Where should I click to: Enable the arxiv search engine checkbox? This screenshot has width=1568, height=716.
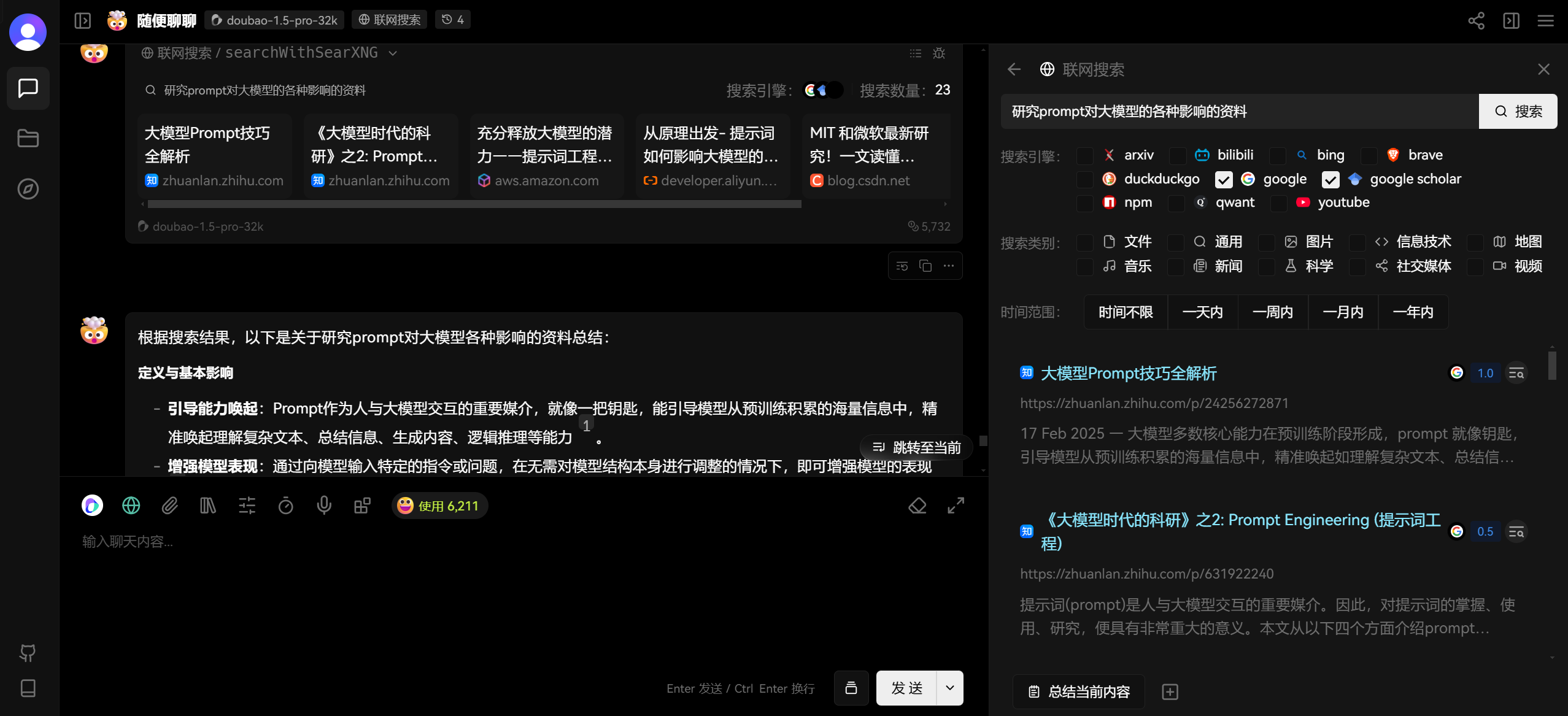[x=1085, y=156]
